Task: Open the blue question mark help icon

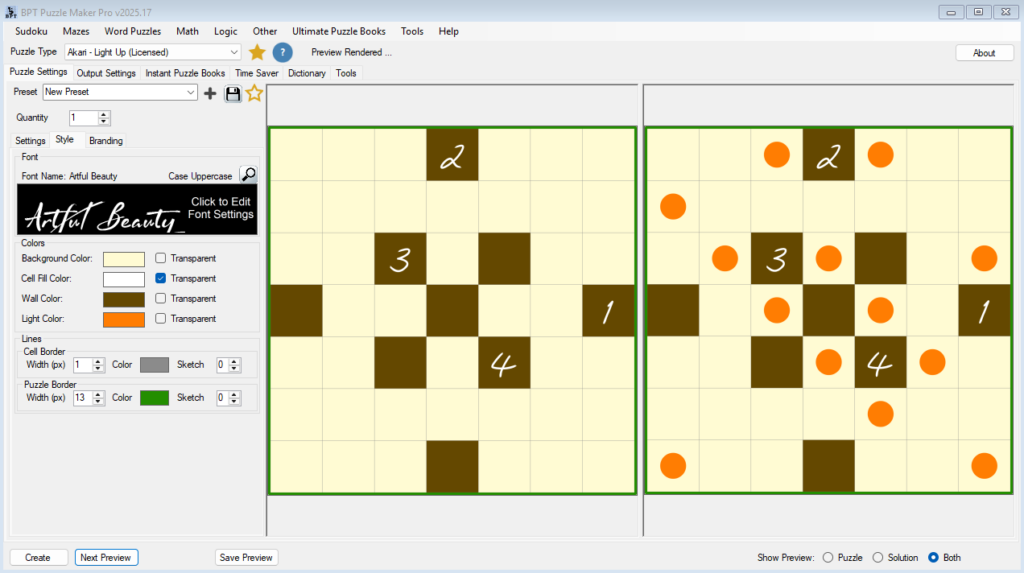Action: click(x=283, y=52)
